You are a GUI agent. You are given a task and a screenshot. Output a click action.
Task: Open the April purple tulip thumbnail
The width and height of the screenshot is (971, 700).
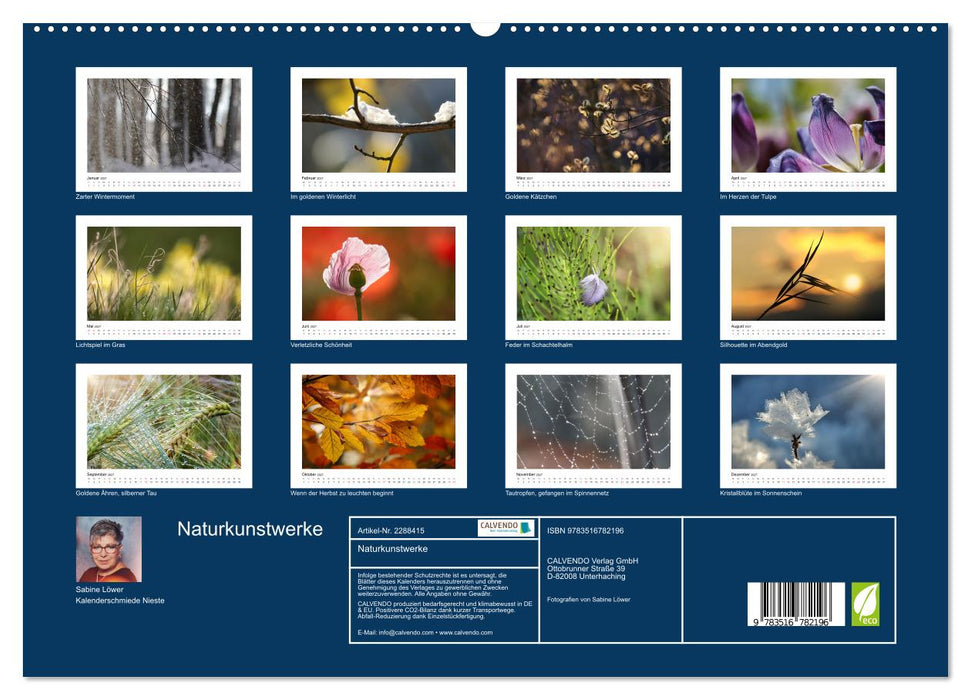(x=808, y=129)
